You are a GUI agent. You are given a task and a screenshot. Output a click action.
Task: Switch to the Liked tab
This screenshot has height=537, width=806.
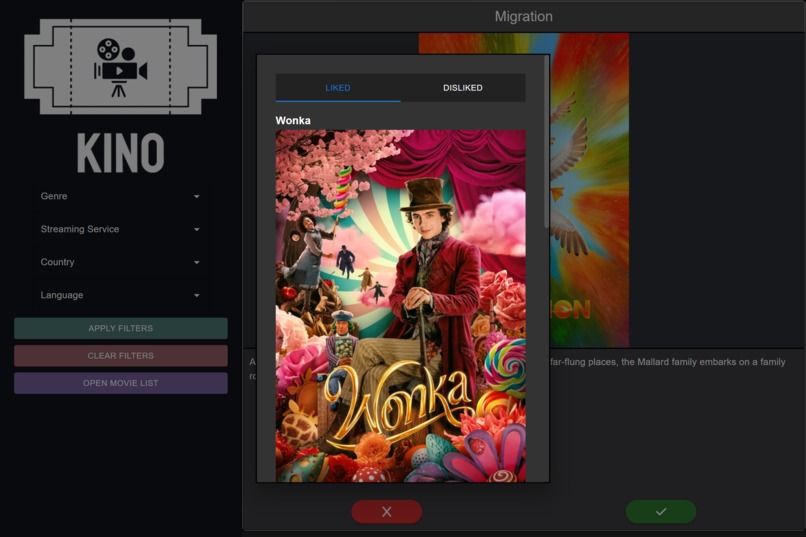click(338, 88)
